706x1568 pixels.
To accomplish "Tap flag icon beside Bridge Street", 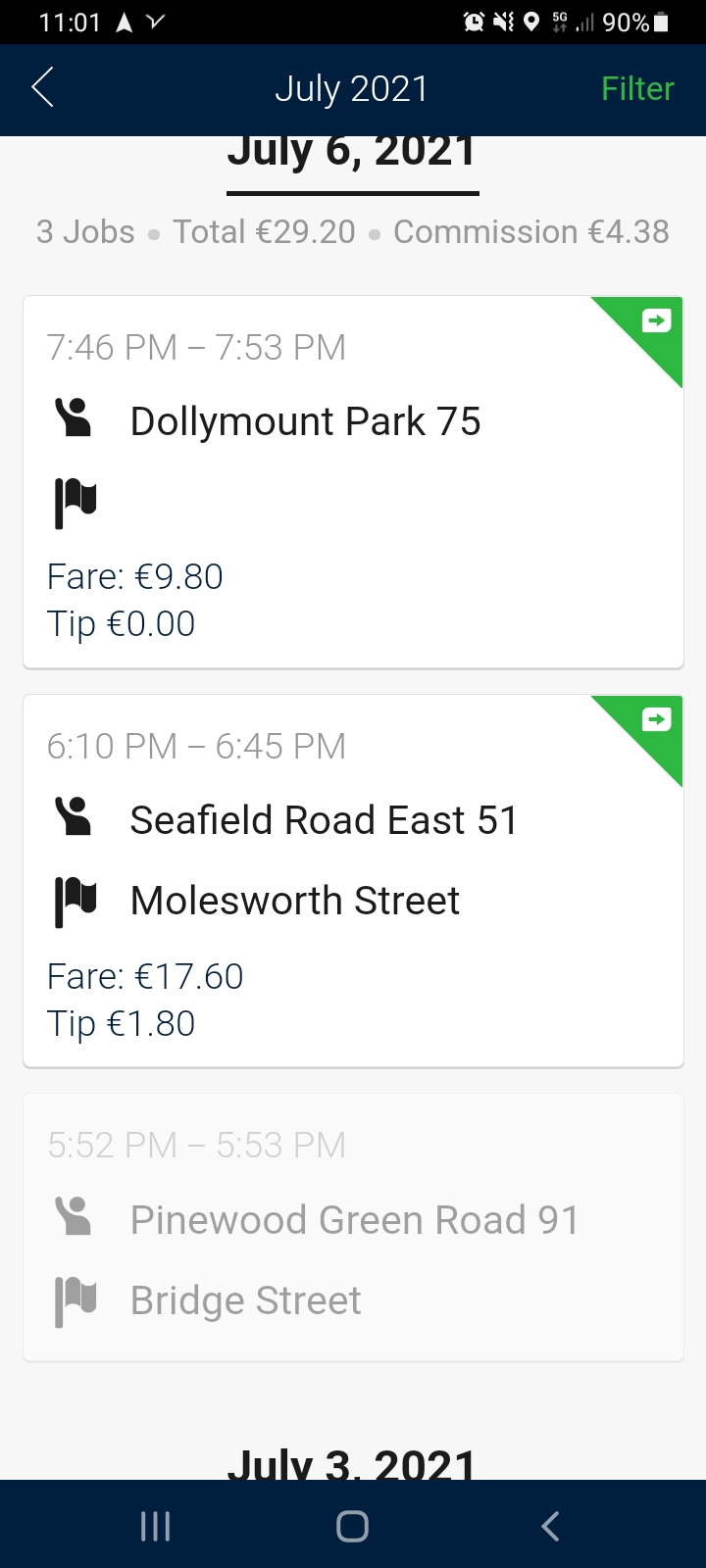I will pyautogui.click(x=76, y=1300).
